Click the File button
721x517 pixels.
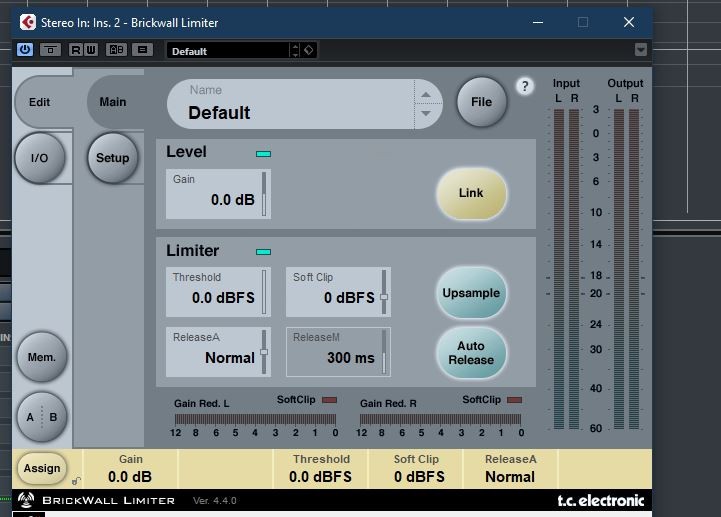(481, 101)
